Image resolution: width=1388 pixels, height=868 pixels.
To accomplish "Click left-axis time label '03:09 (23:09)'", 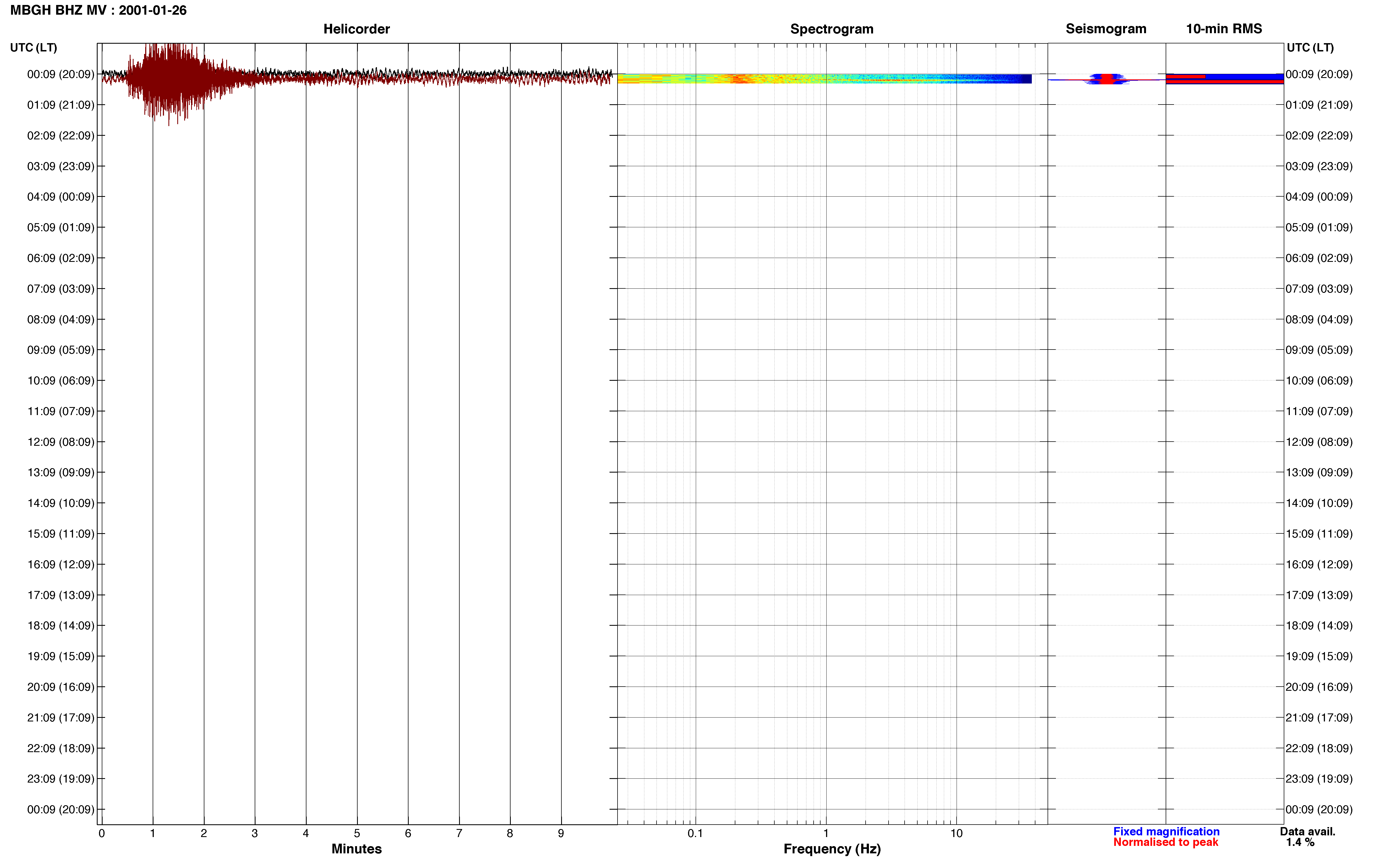I will pyautogui.click(x=61, y=166).
